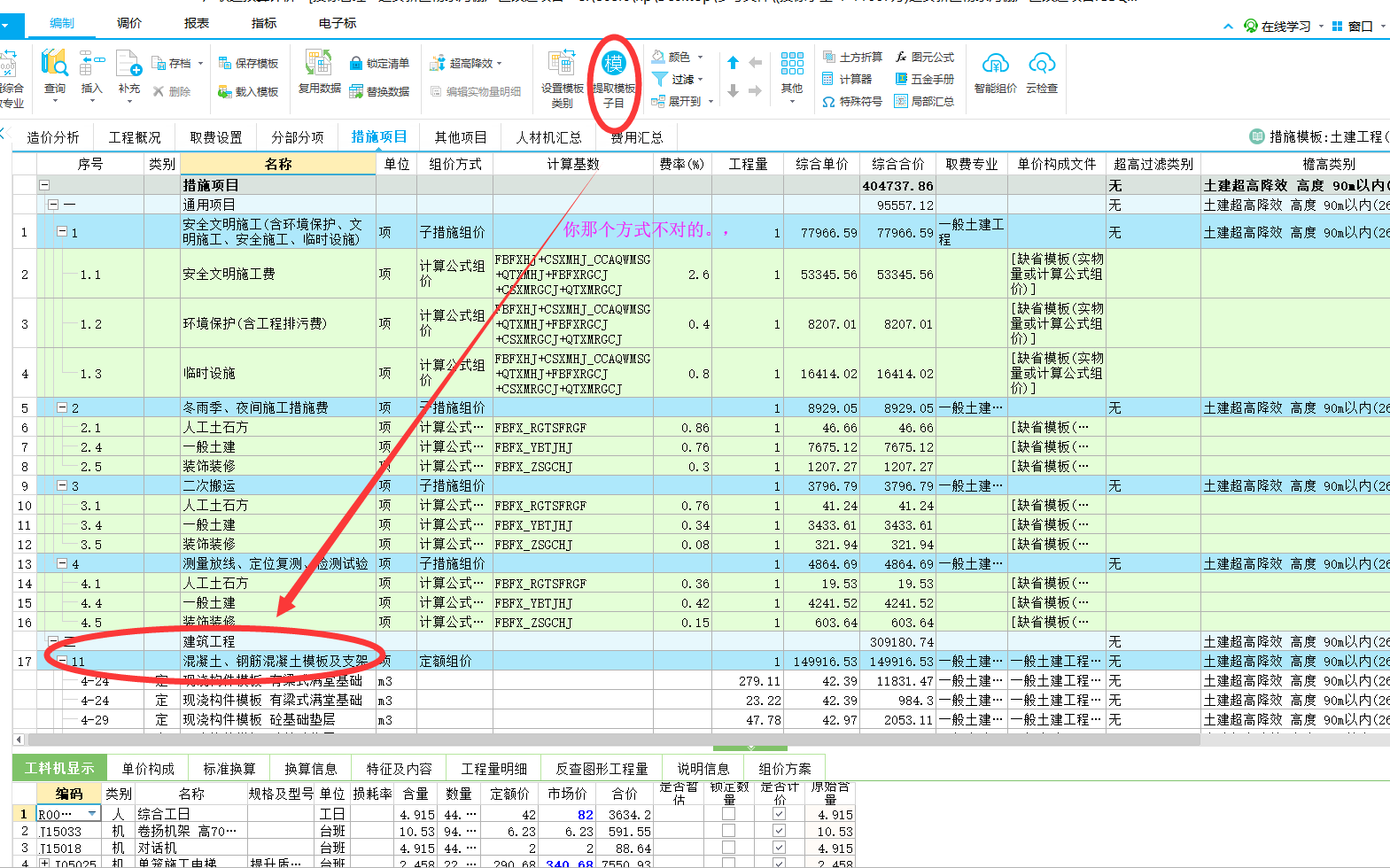Viewport: 1390px width, 868px height.
Task: Click the 编码 column header in bottom table
Action: click(x=69, y=794)
